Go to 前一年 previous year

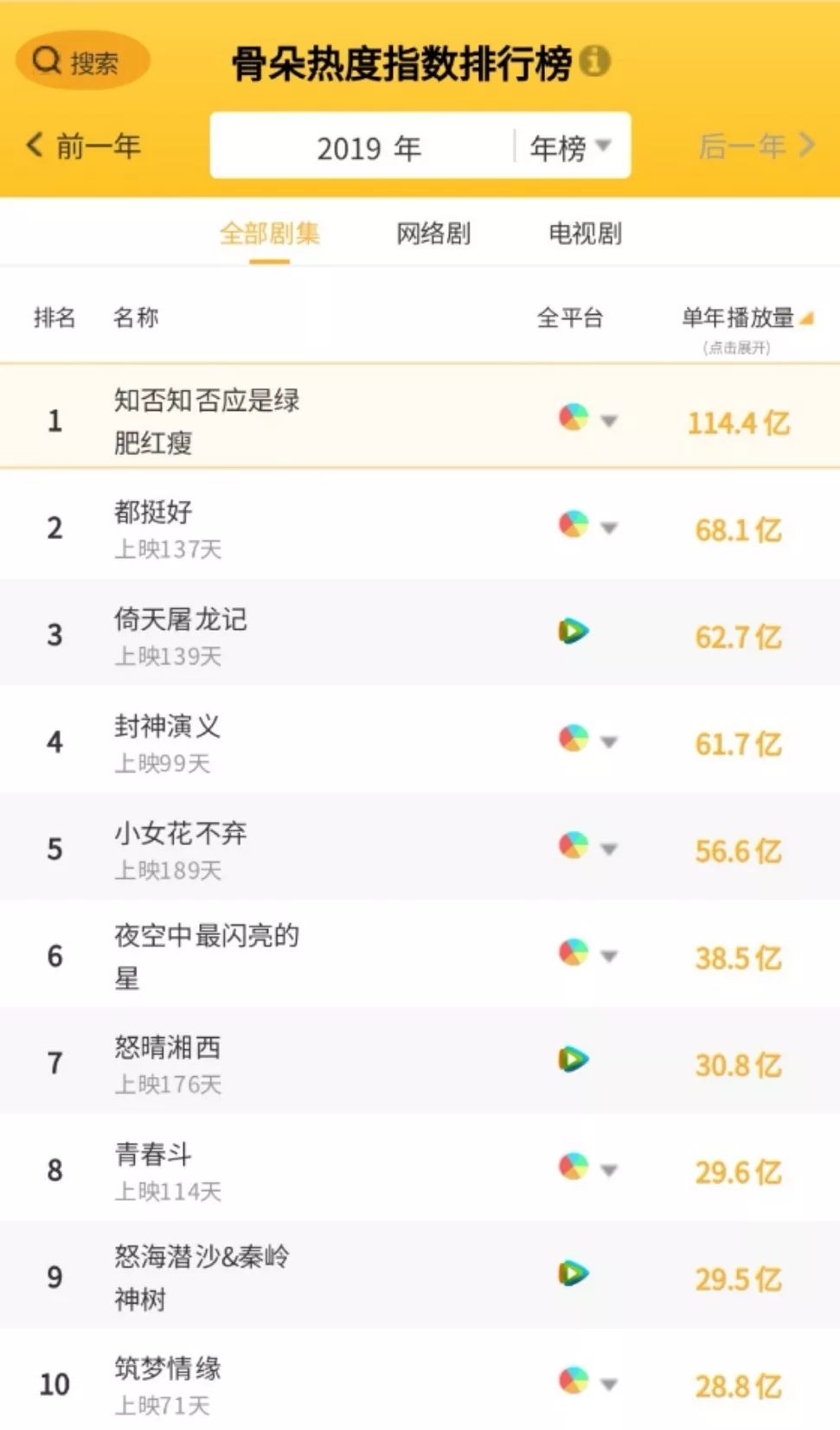(84, 146)
